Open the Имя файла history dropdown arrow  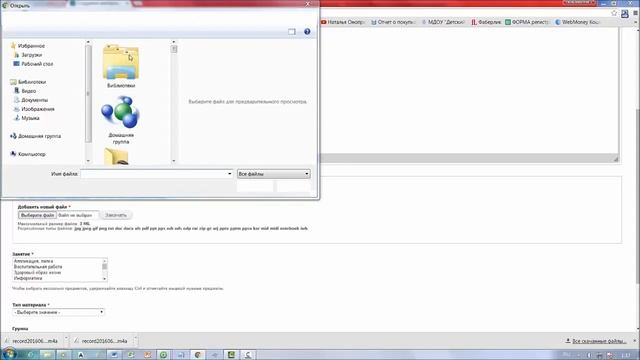229,174
